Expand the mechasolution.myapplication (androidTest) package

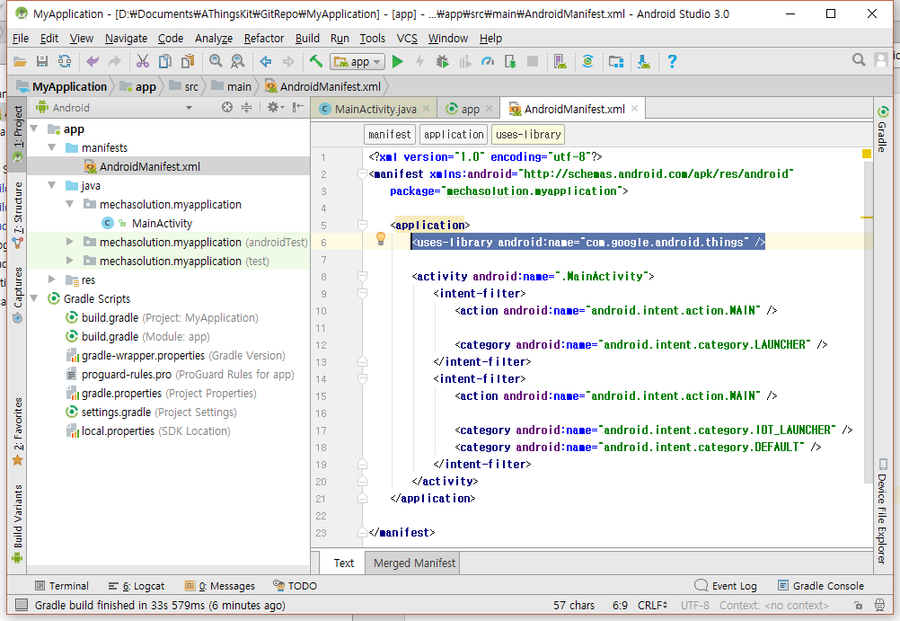pos(69,242)
